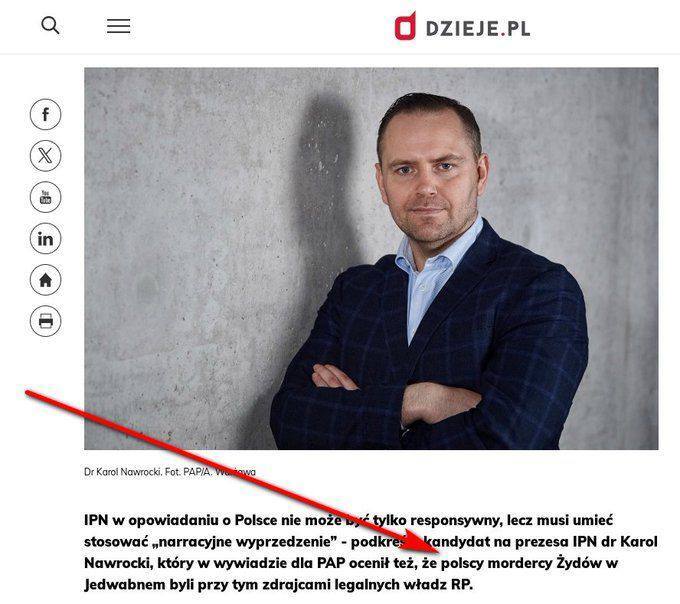Share the article on LinkedIn
The width and height of the screenshot is (680, 604).
[x=46, y=238]
